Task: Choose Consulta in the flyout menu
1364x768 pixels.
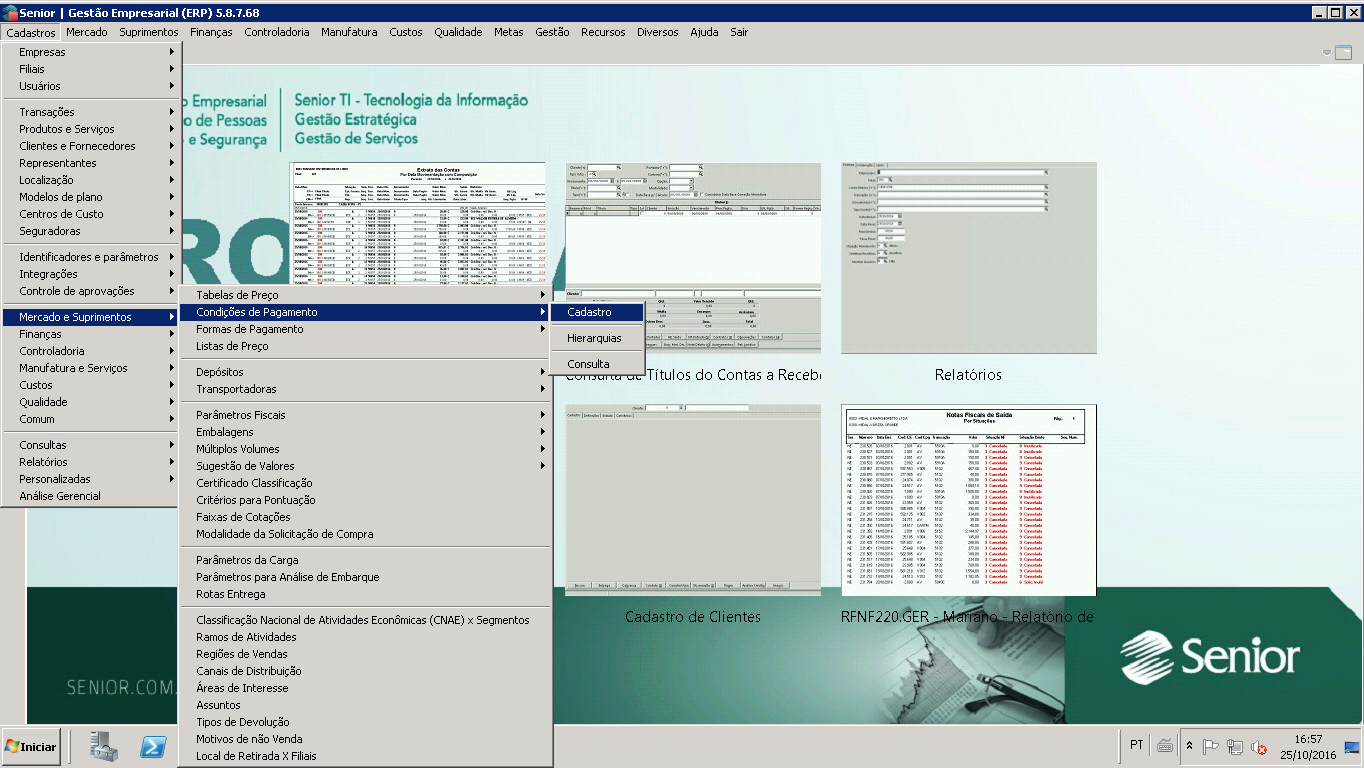Action: pos(596,364)
